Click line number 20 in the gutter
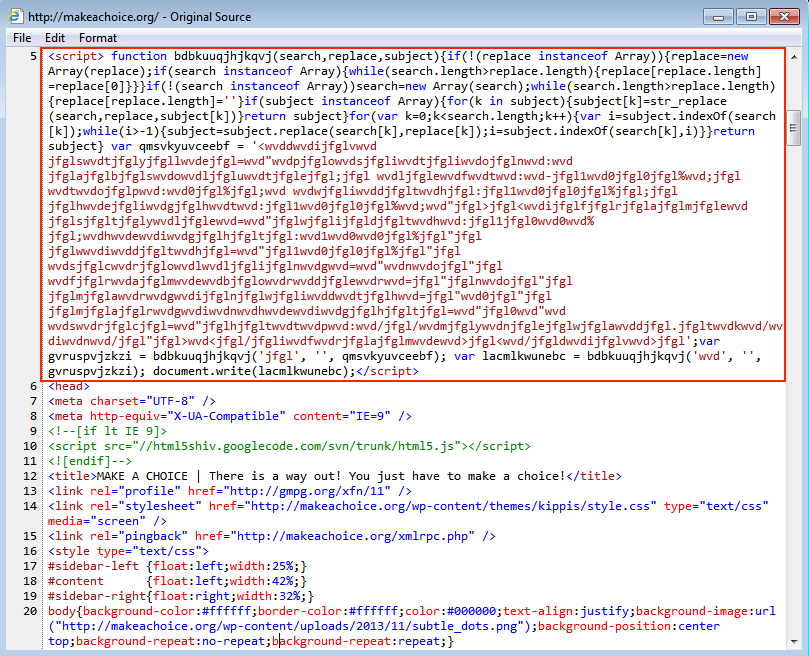Image resolution: width=809 pixels, height=656 pixels. click(x=30, y=611)
